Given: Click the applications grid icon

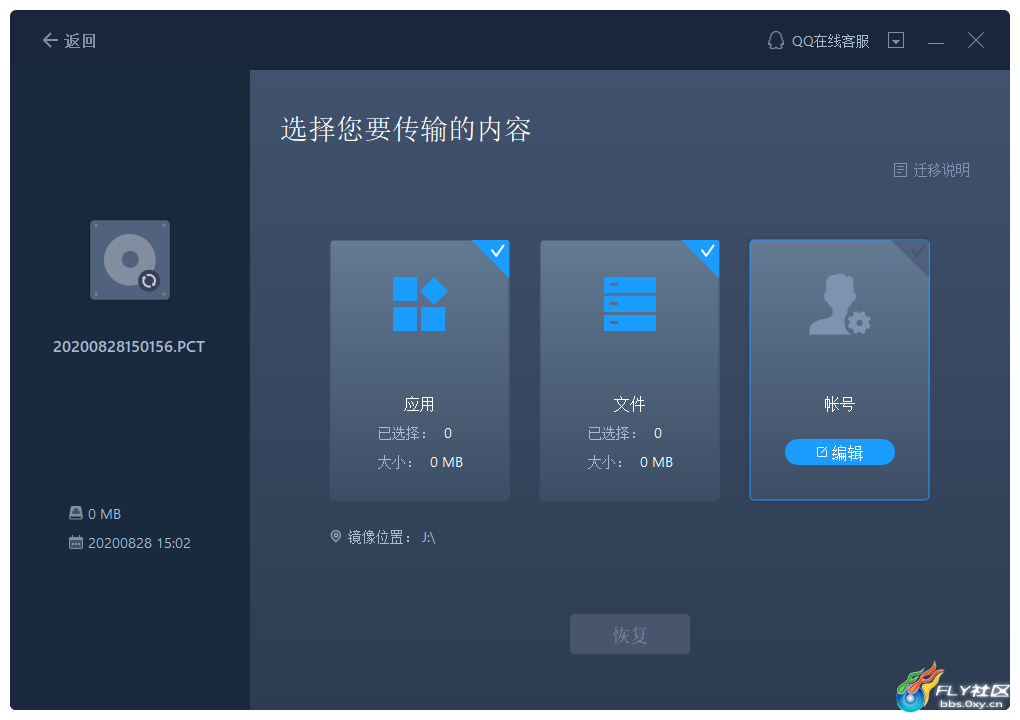Looking at the screenshot, I should 420,304.
